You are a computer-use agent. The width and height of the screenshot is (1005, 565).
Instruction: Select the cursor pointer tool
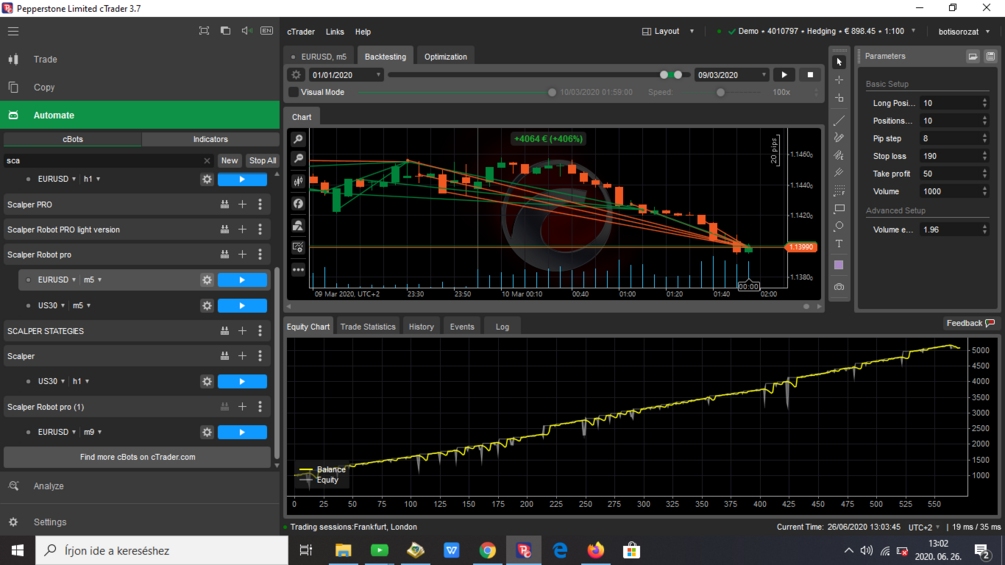pyautogui.click(x=838, y=62)
